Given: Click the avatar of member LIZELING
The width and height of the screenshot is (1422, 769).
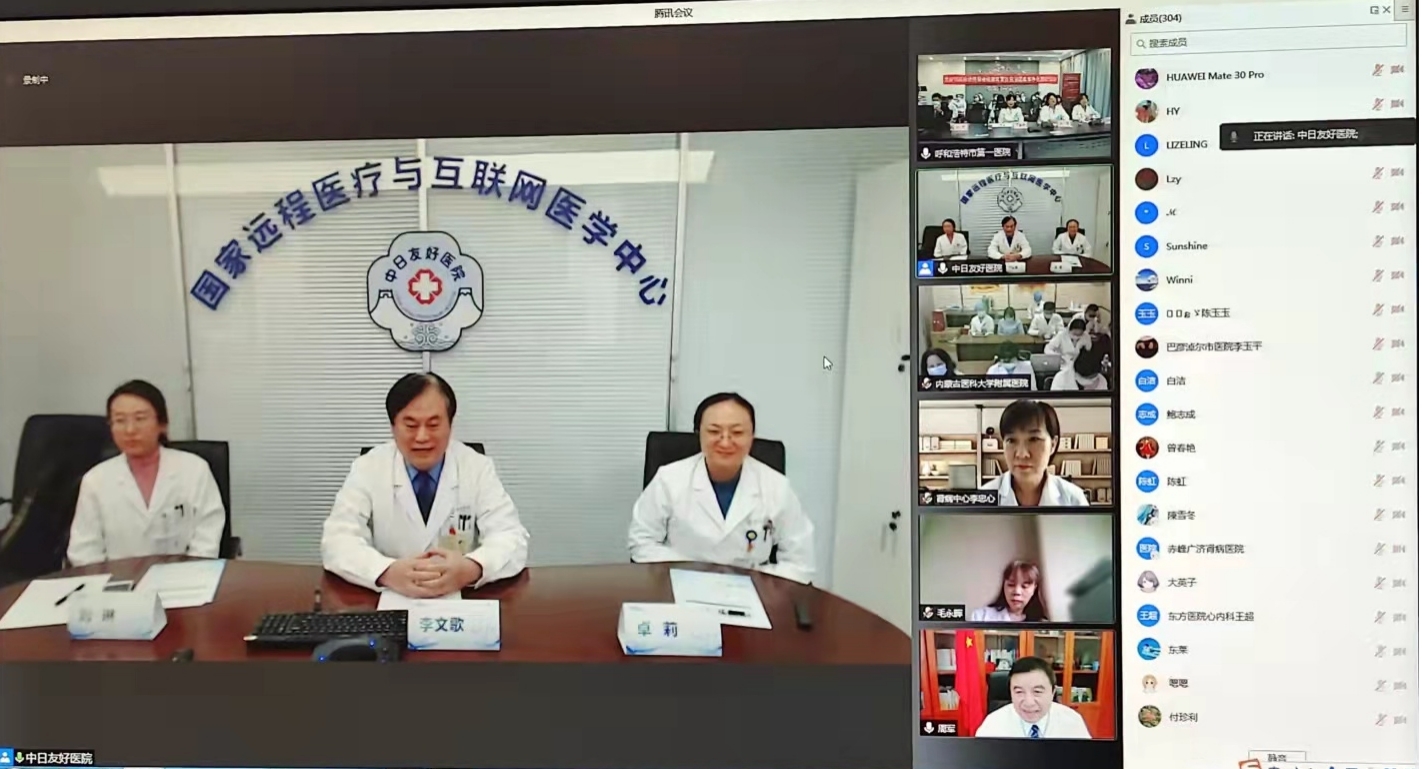Looking at the screenshot, I should coord(1147,145).
